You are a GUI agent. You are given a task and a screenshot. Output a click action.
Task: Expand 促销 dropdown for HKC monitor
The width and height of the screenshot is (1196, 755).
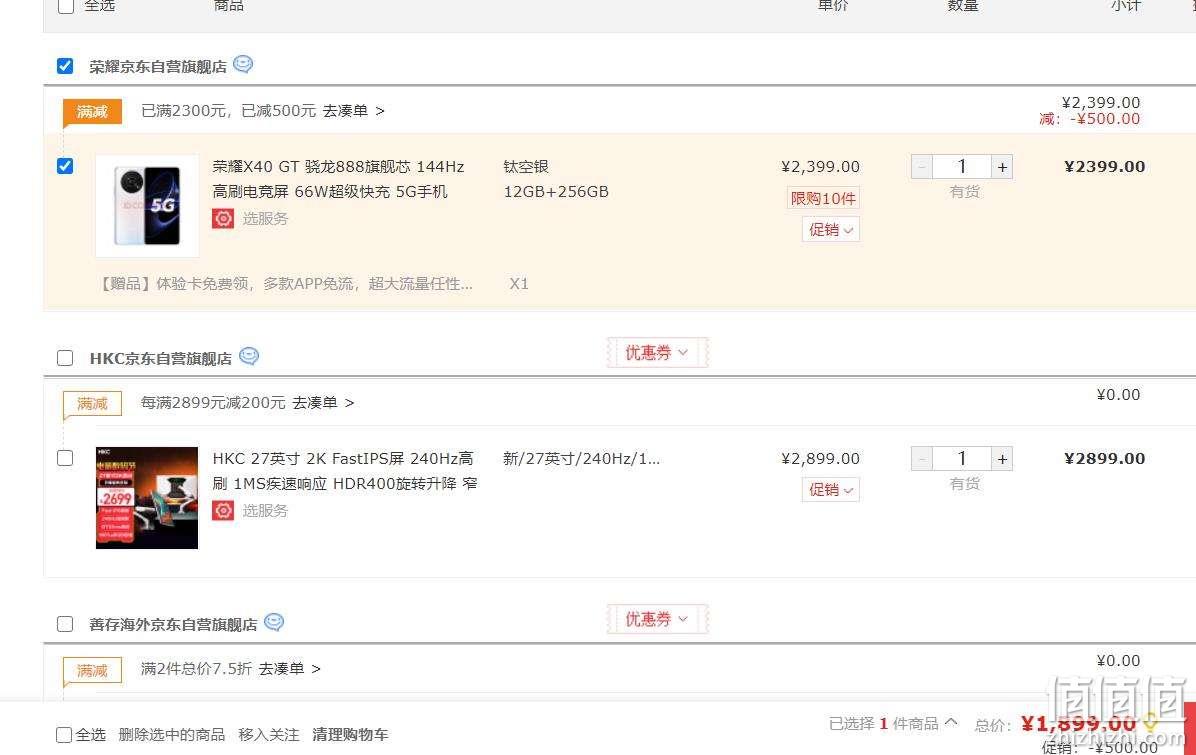(831, 490)
